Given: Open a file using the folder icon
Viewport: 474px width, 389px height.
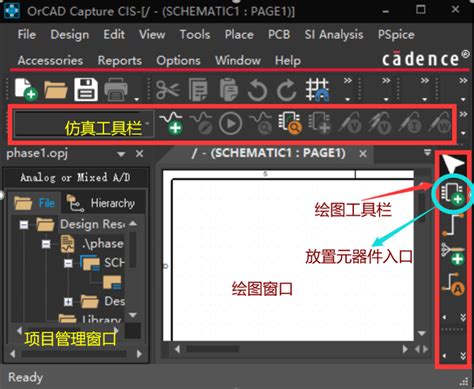Looking at the screenshot, I should [56, 89].
